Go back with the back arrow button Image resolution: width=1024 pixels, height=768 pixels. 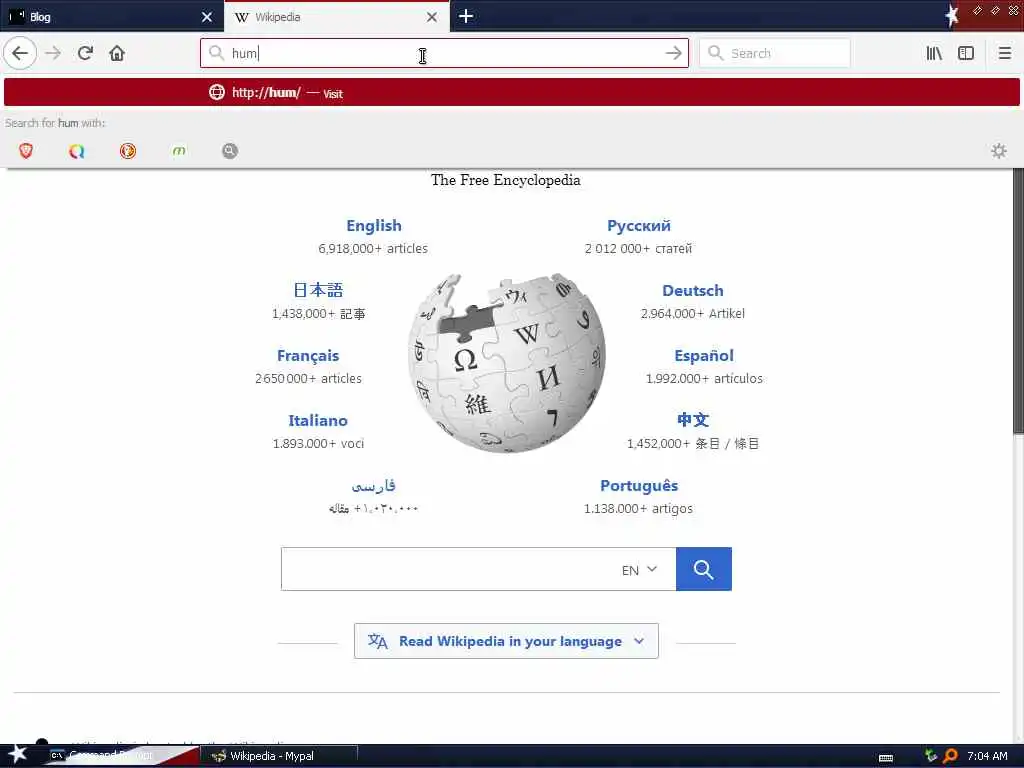coord(20,53)
